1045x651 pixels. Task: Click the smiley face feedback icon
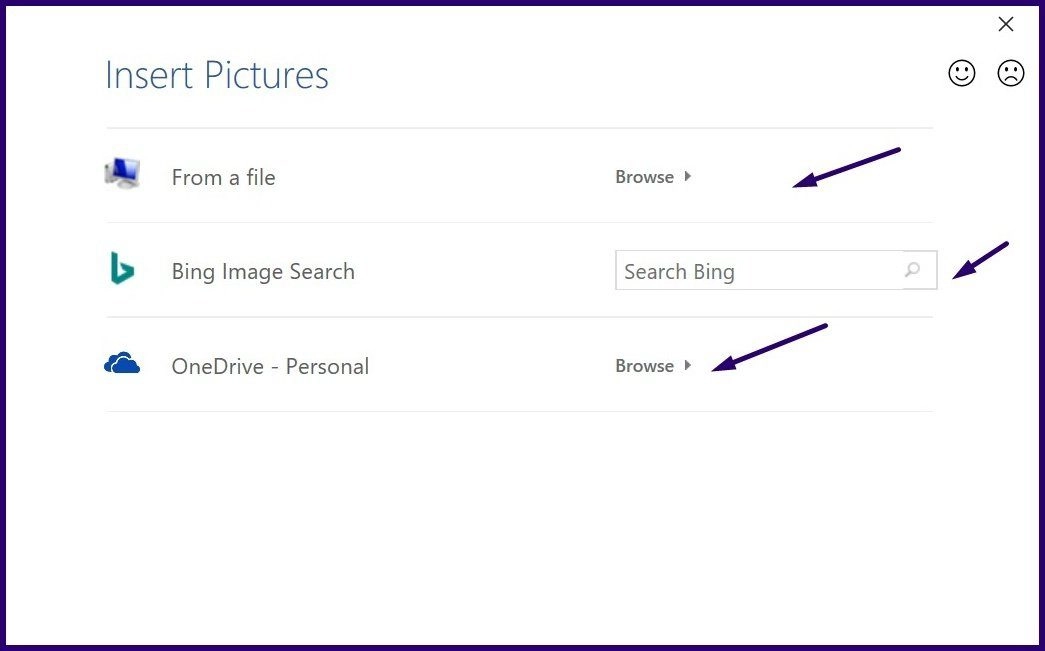[x=961, y=73]
